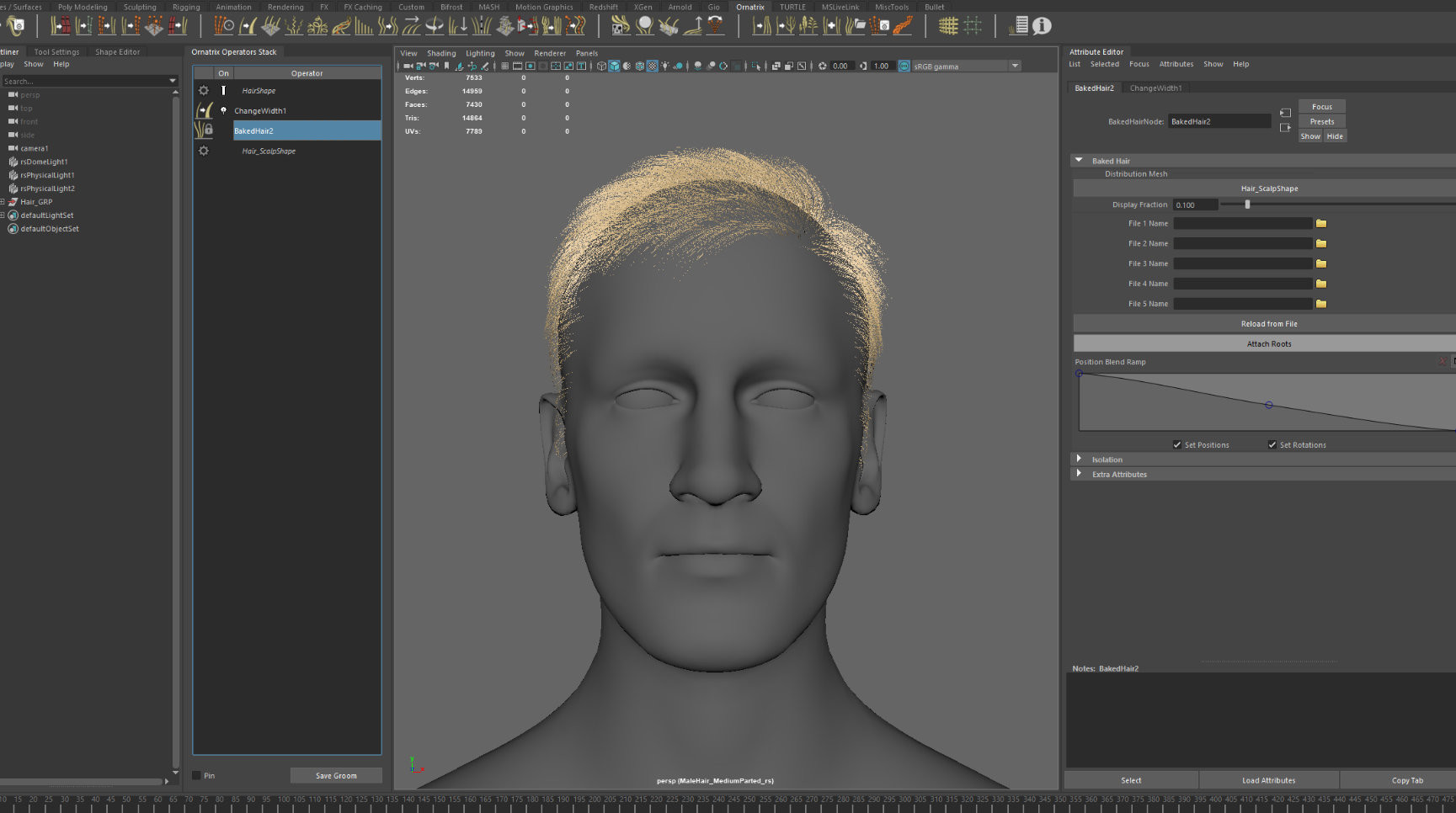Click the File 1 Name input field
This screenshot has height=813, width=1456.
1242,223
